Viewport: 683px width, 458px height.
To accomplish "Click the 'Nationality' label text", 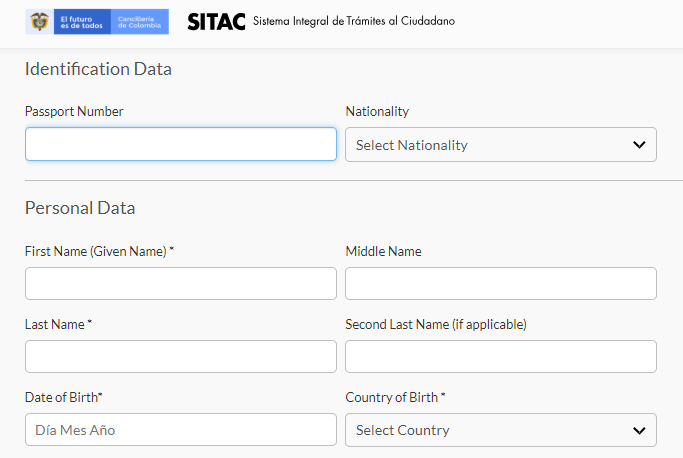I will point(377,112).
